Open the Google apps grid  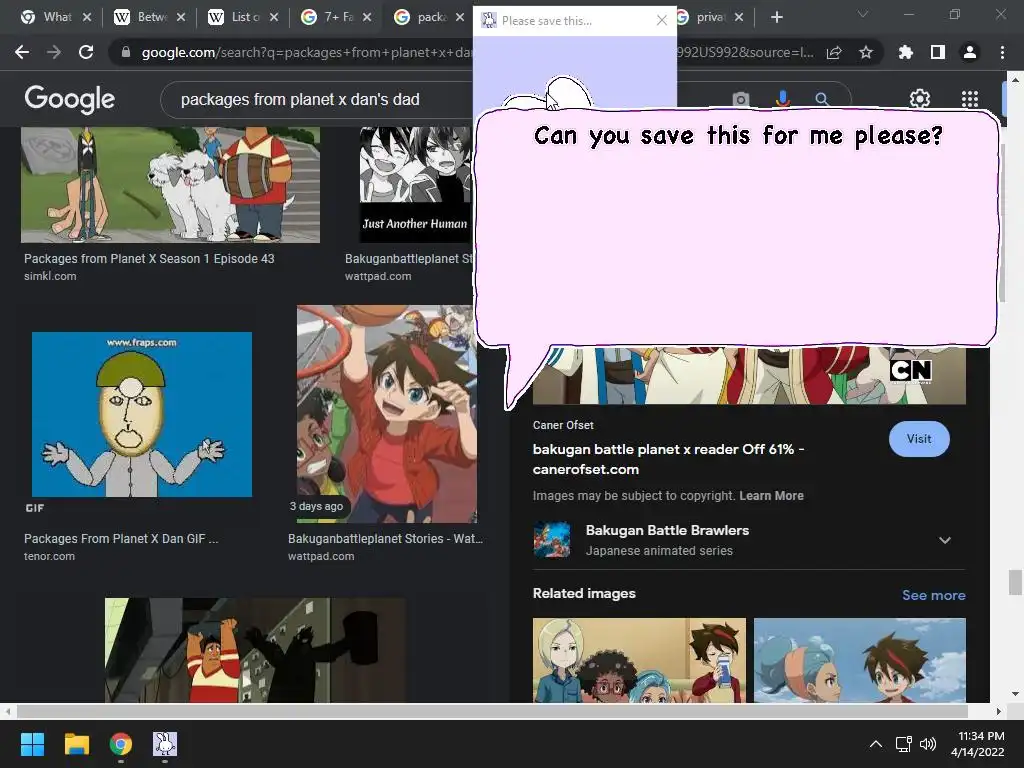tap(970, 99)
